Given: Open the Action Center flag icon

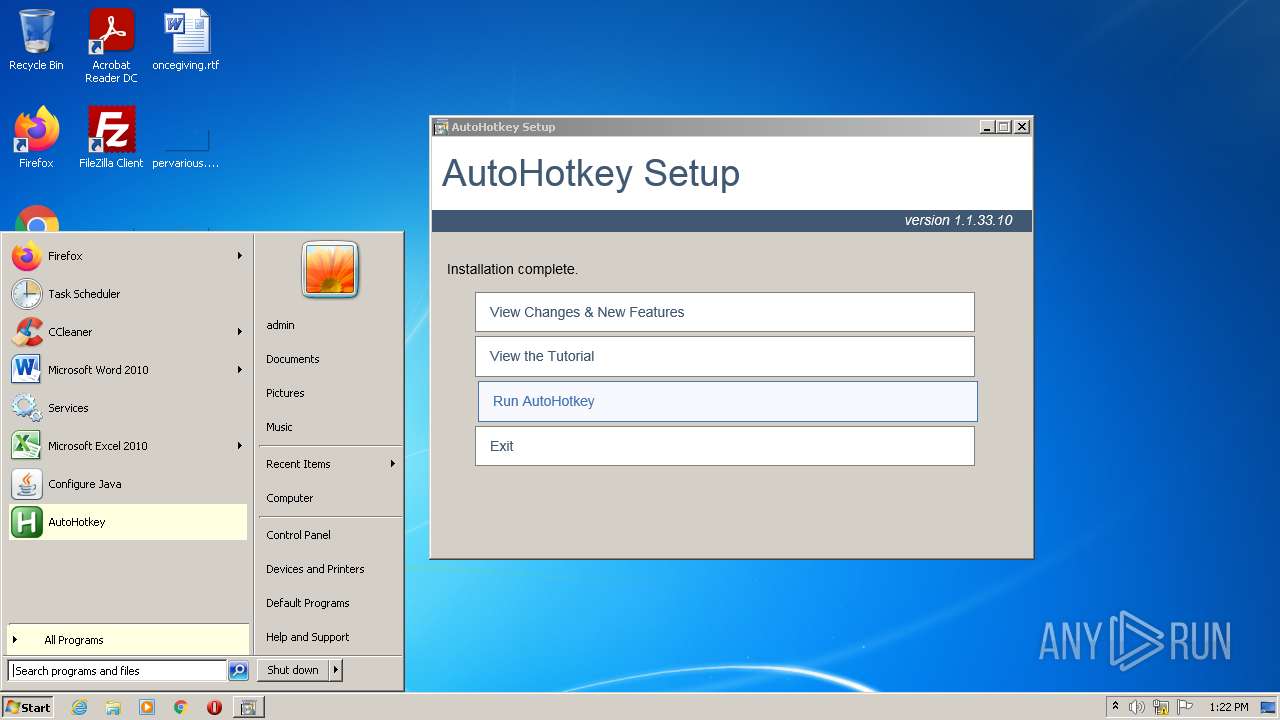Looking at the screenshot, I should pos(1185,707).
